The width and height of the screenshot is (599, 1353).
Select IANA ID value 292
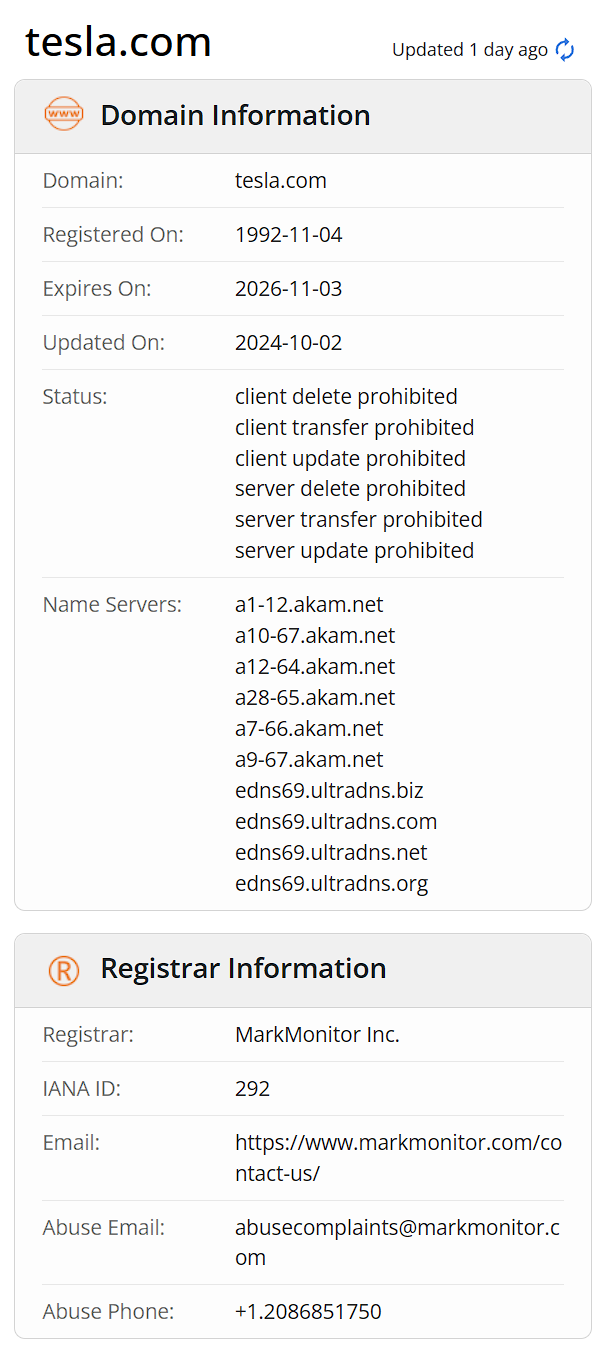[x=252, y=1089]
